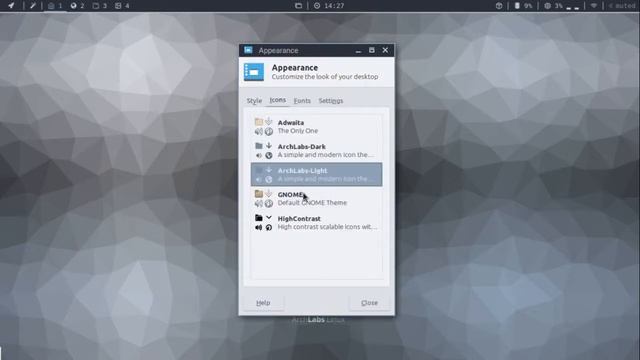Click the large Appearance header icon
The image size is (640, 360).
click(254, 72)
